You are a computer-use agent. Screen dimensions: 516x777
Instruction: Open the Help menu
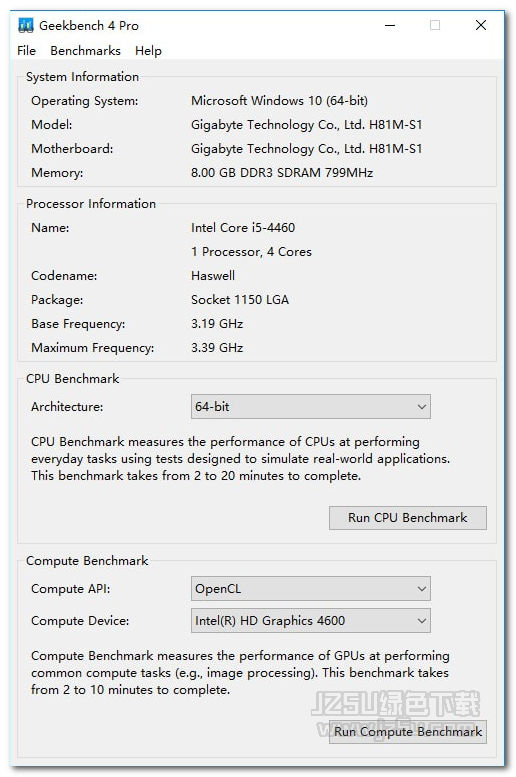click(x=148, y=51)
